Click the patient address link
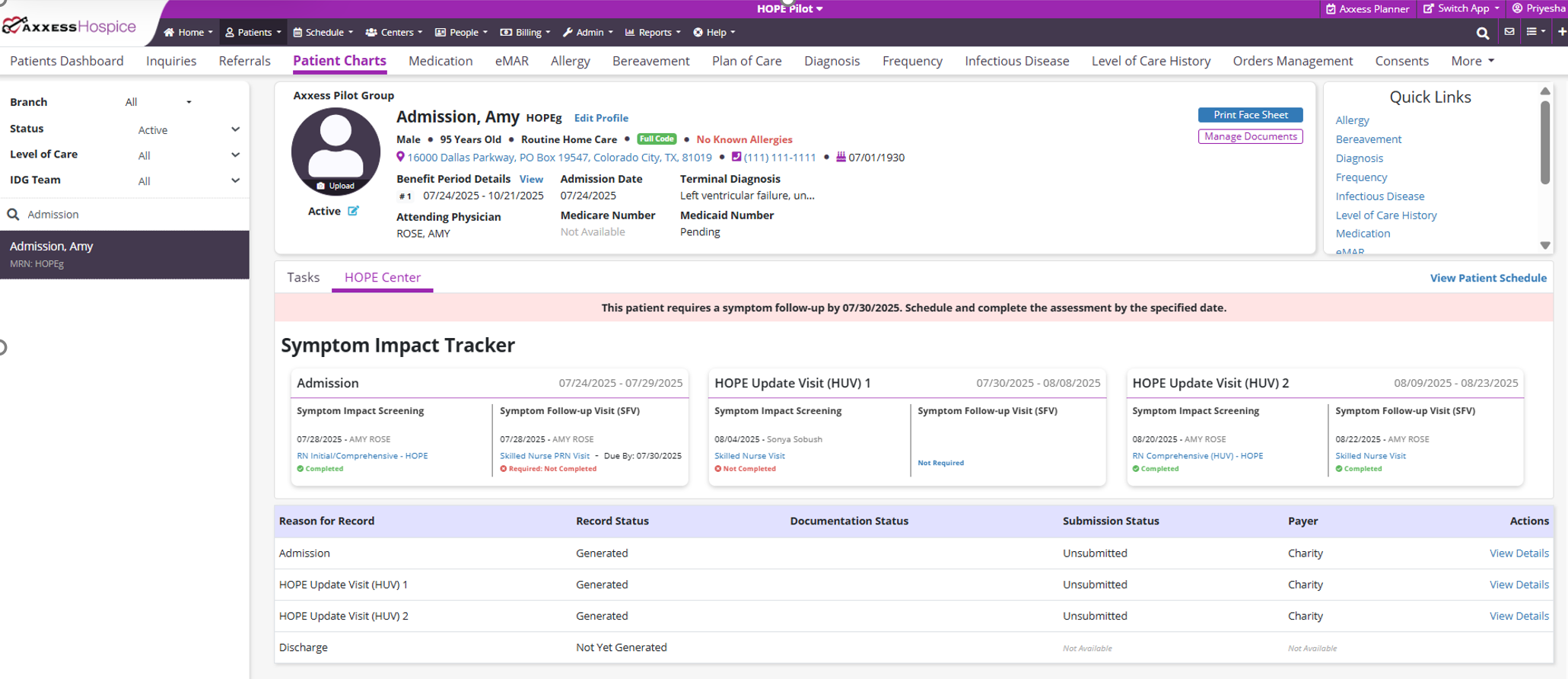The image size is (1568, 679). [559, 158]
